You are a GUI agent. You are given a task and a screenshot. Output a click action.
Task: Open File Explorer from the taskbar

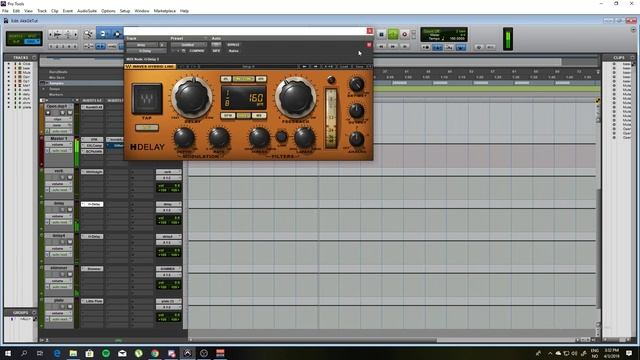pyautogui.click(x=73, y=353)
